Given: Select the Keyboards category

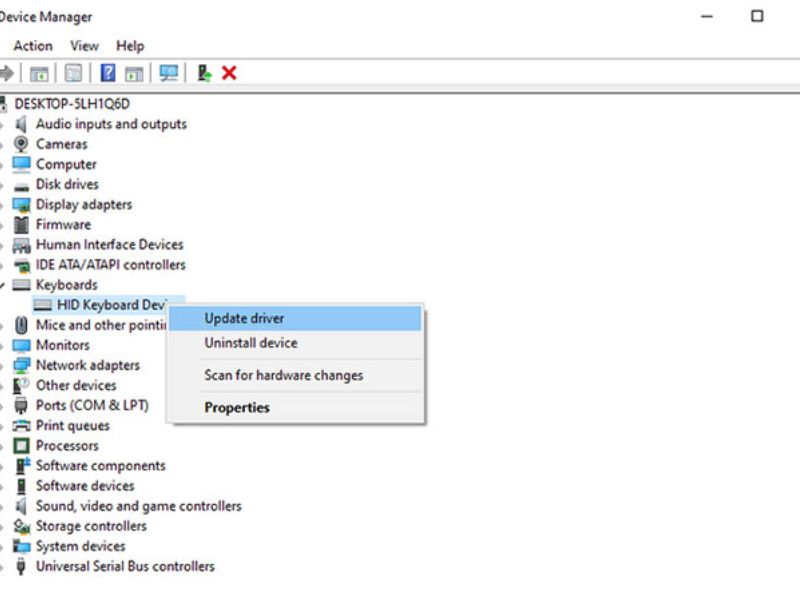Looking at the screenshot, I should click(x=66, y=285).
